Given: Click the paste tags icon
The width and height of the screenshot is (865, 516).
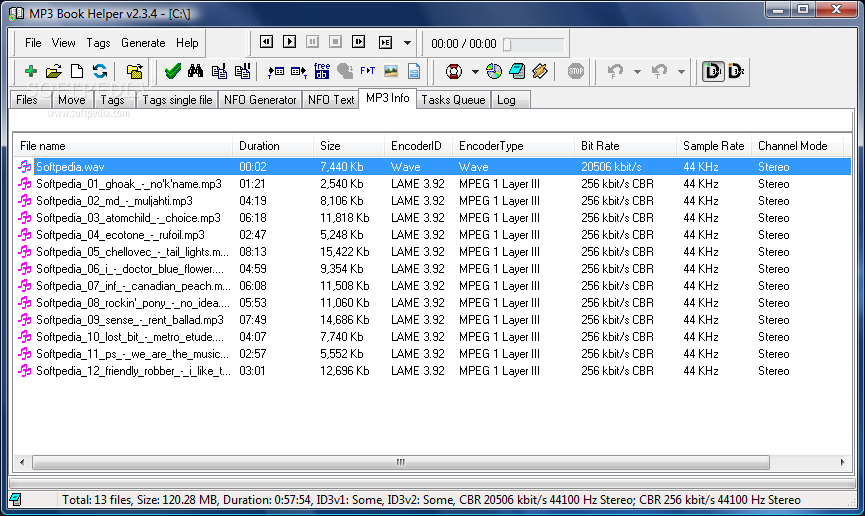Looking at the screenshot, I should coord(242,71).
